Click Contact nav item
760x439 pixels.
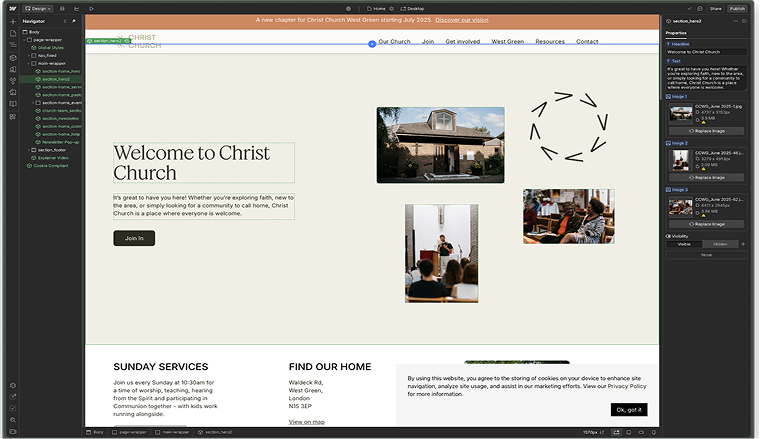pyautogui.click(x=587, y=42)
